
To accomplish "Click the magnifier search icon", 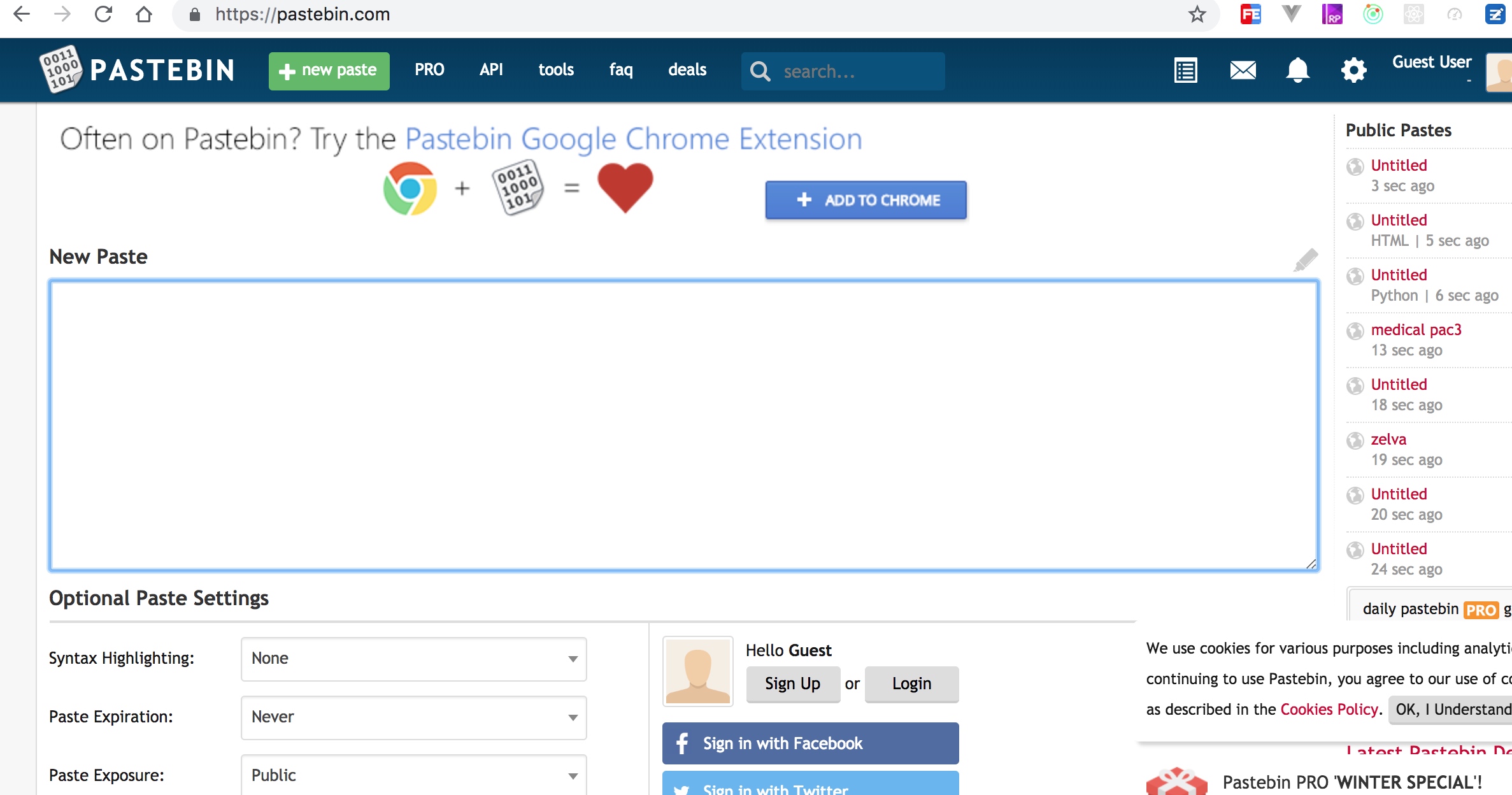I will 760,71.
